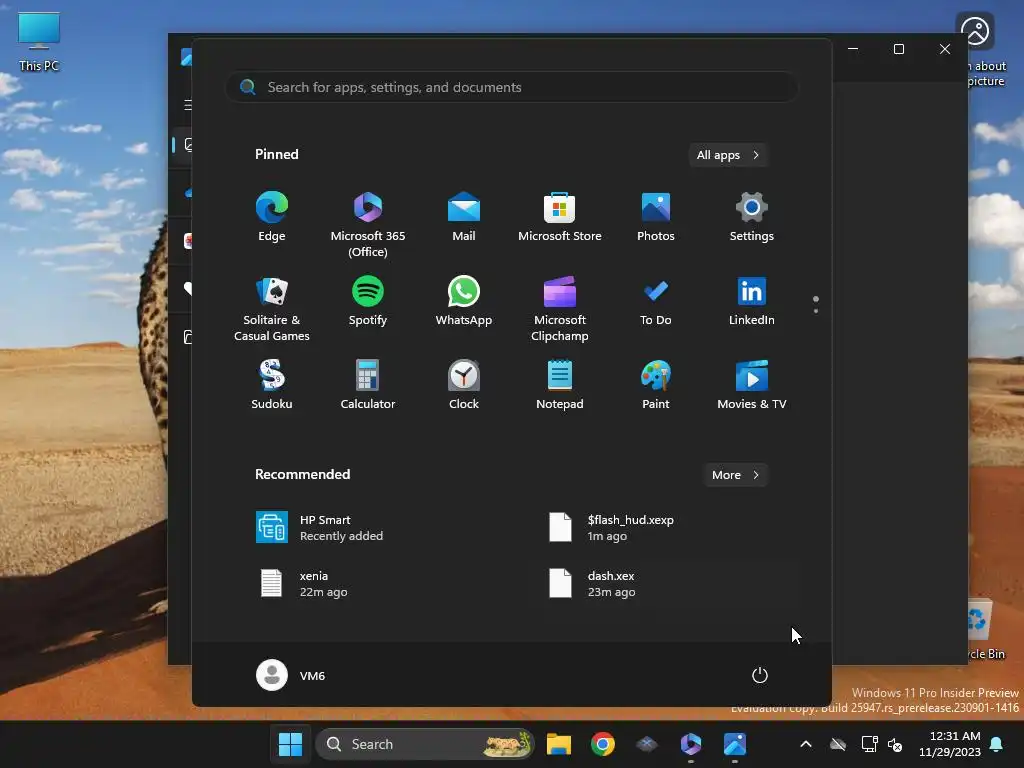Click the Start menu search field
Screen dimensions: 1024x768
pos(511,88)
